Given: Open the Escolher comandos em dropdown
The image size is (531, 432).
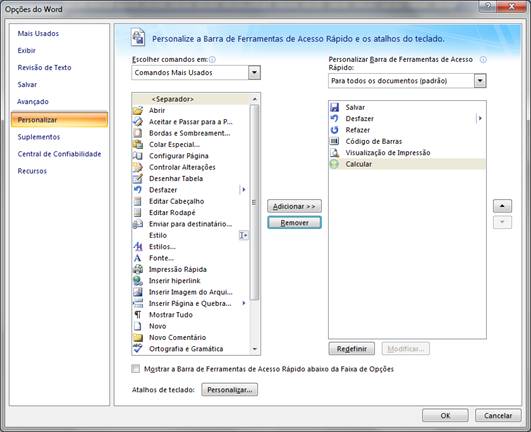Looking at the screenshot, I should (x=254, y=72).
